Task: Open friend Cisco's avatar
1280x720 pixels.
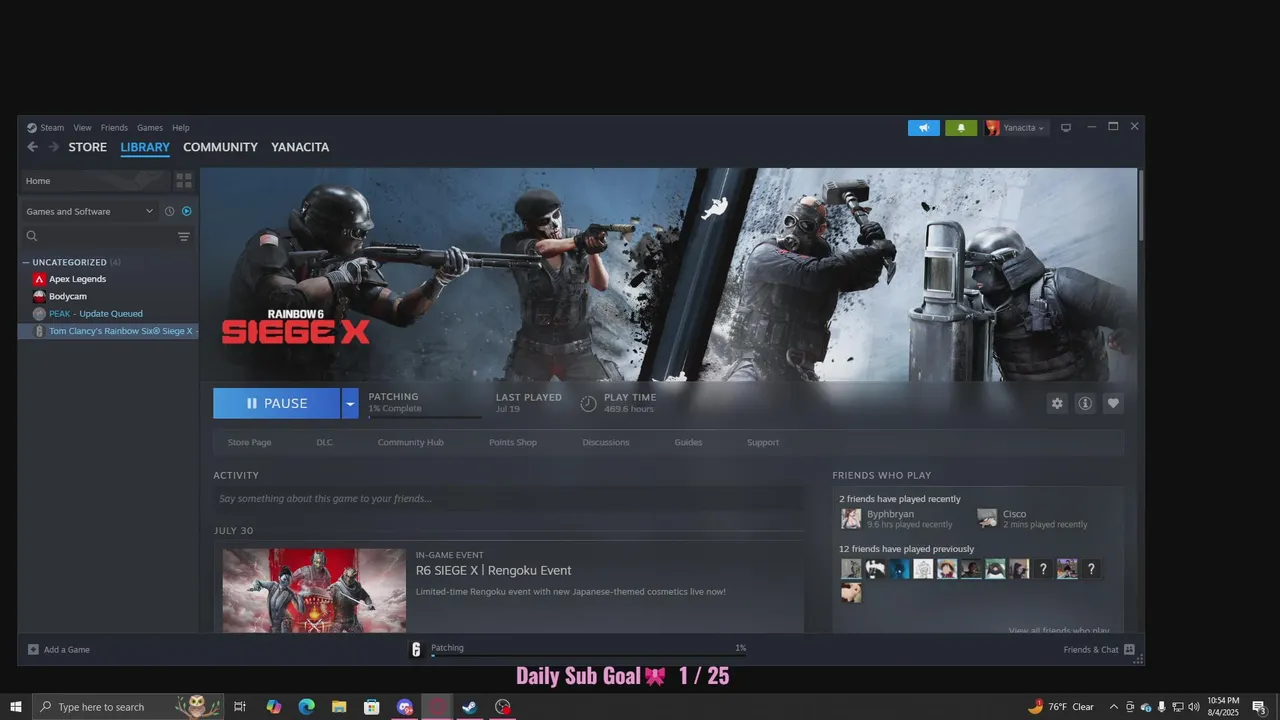Action: [987, 518]
